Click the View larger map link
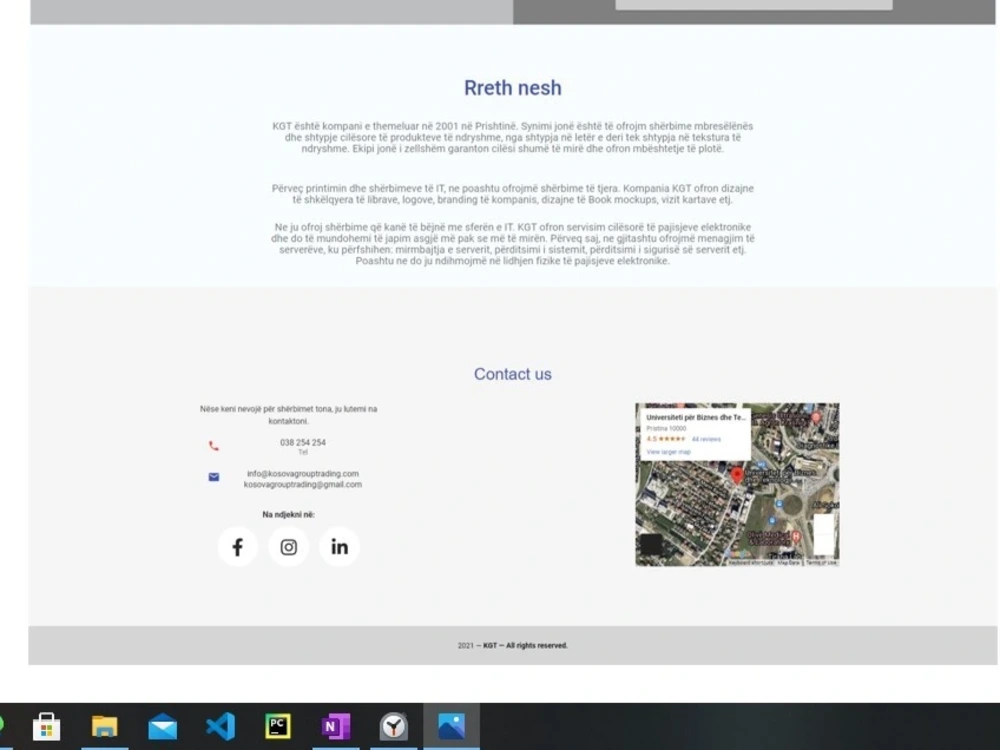1000x750 pixels. click(668, 452)
